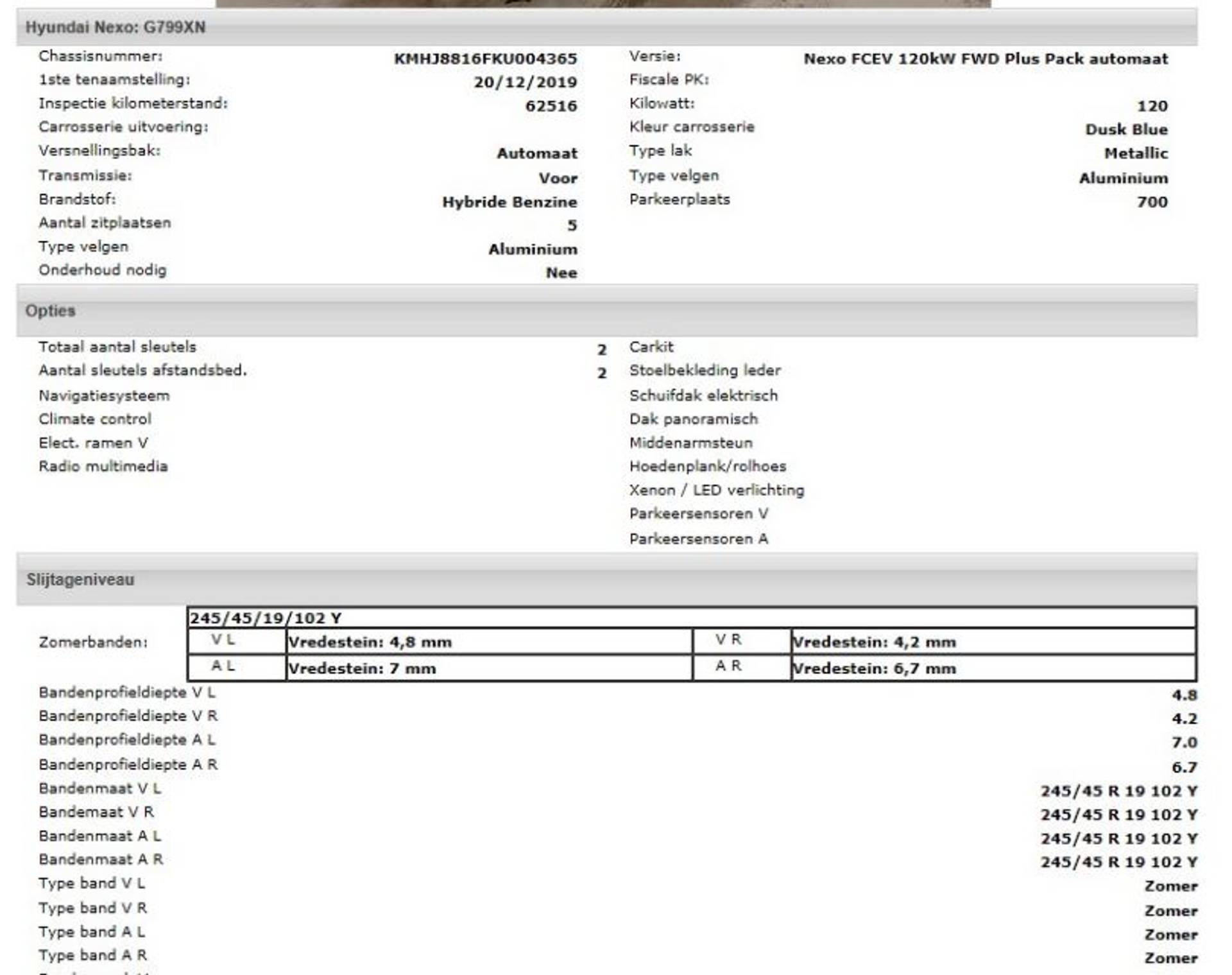Screen dimensions: 1232x975
Task: Click the V R Vredestein 4,2 mm cell
Action: (x=874, y=642)
